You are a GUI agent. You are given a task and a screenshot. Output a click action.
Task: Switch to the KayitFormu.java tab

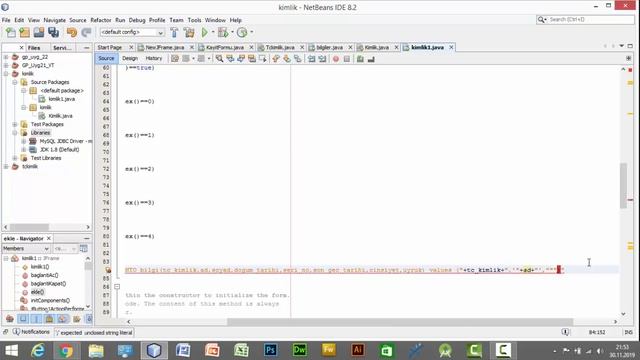click(x=224, y=47)
